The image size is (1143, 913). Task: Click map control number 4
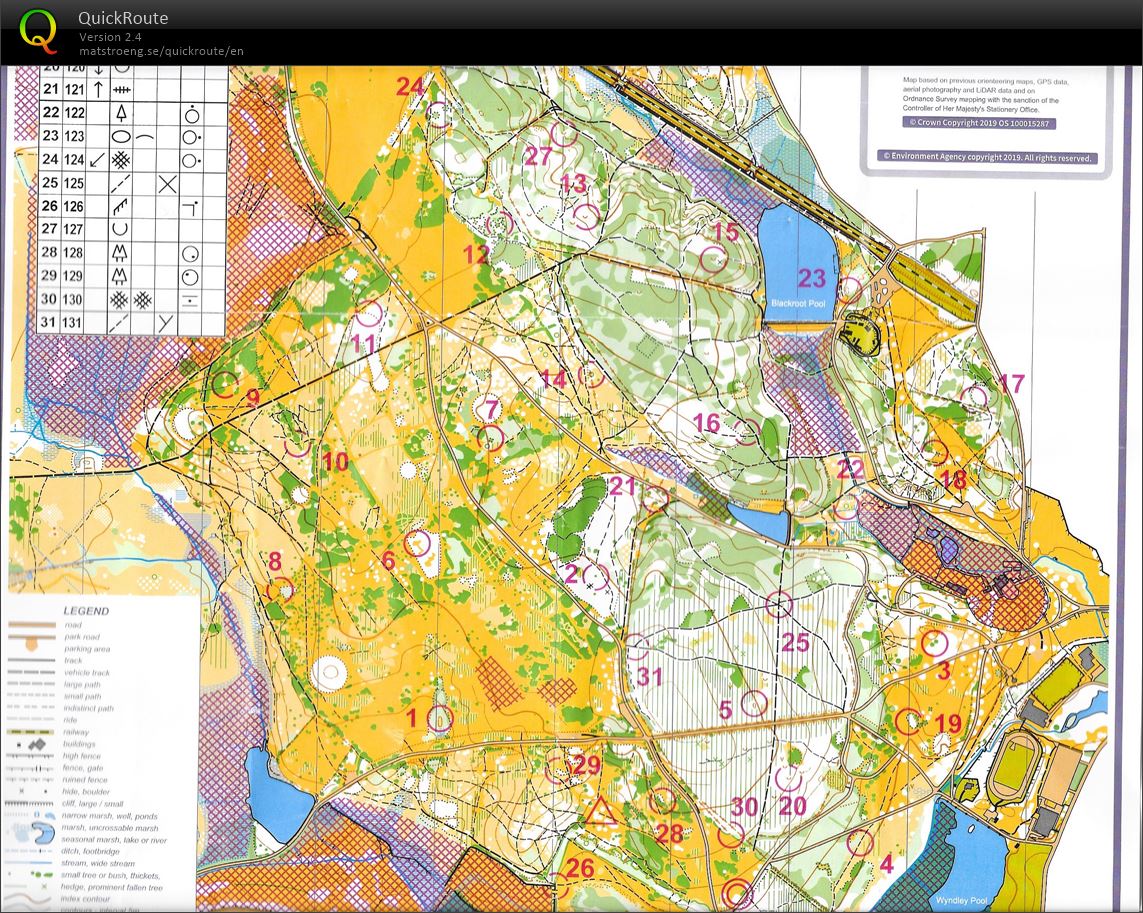[886, 864]
